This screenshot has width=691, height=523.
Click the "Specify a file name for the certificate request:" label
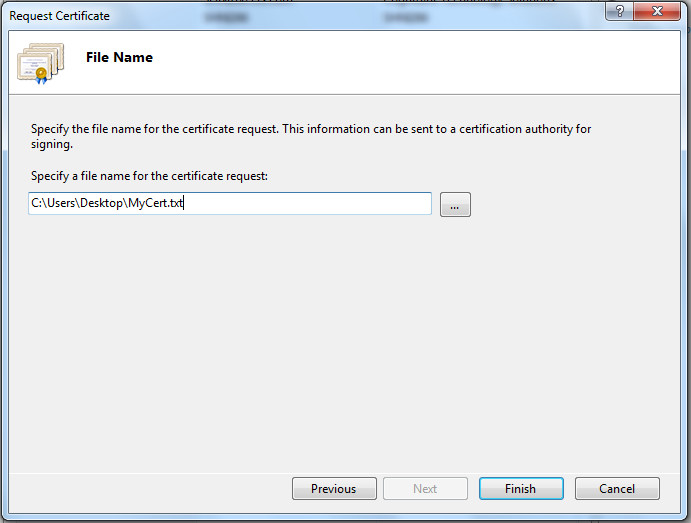150,177
